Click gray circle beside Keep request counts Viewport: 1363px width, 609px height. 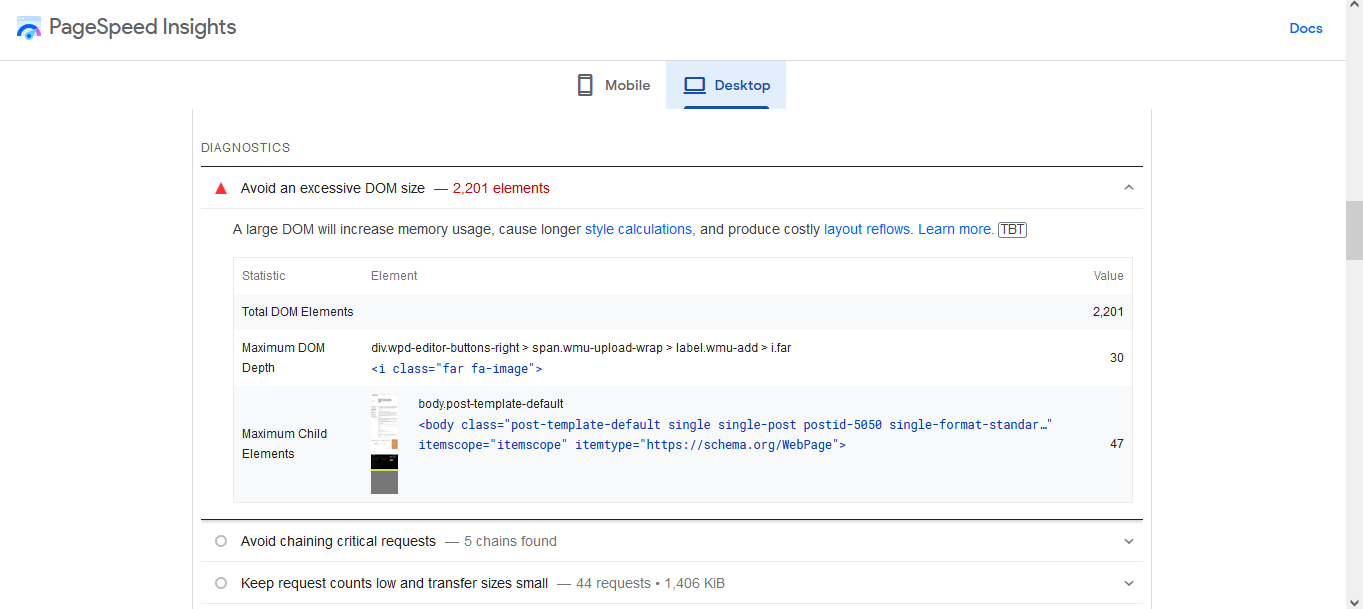(x=221, y=583)
